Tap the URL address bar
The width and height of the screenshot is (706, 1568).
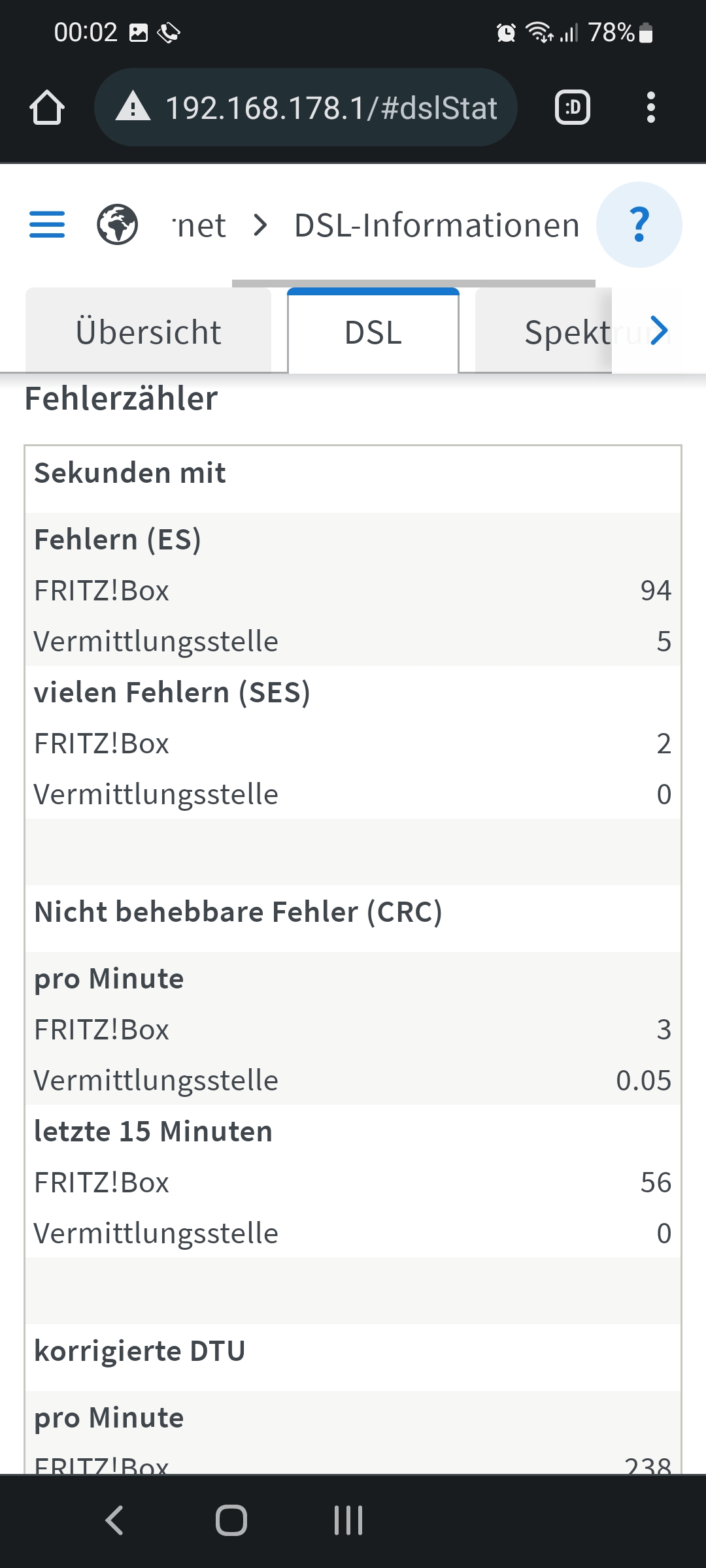331,107
